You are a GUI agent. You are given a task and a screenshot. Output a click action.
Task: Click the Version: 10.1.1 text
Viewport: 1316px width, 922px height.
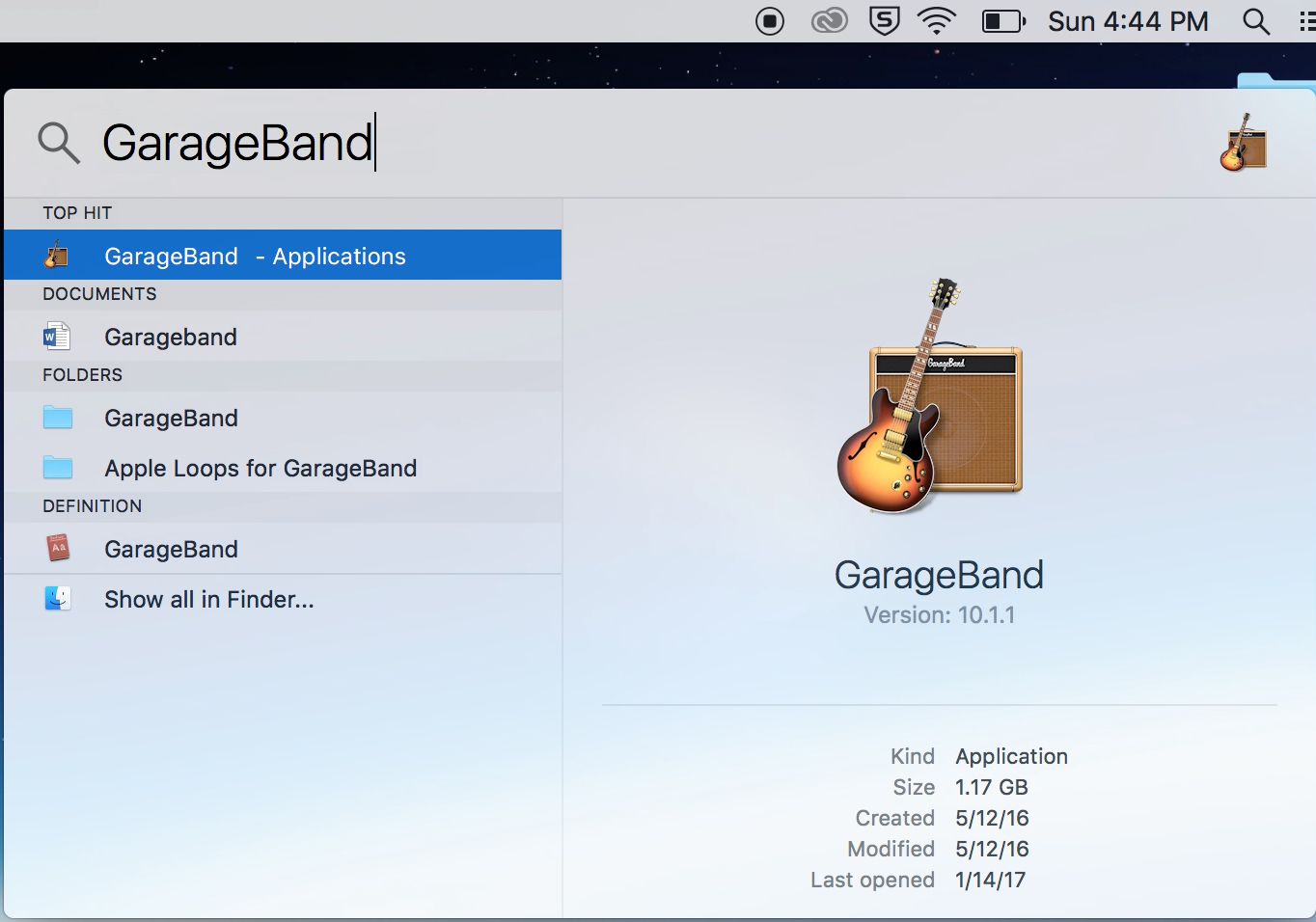coord(940,615)
